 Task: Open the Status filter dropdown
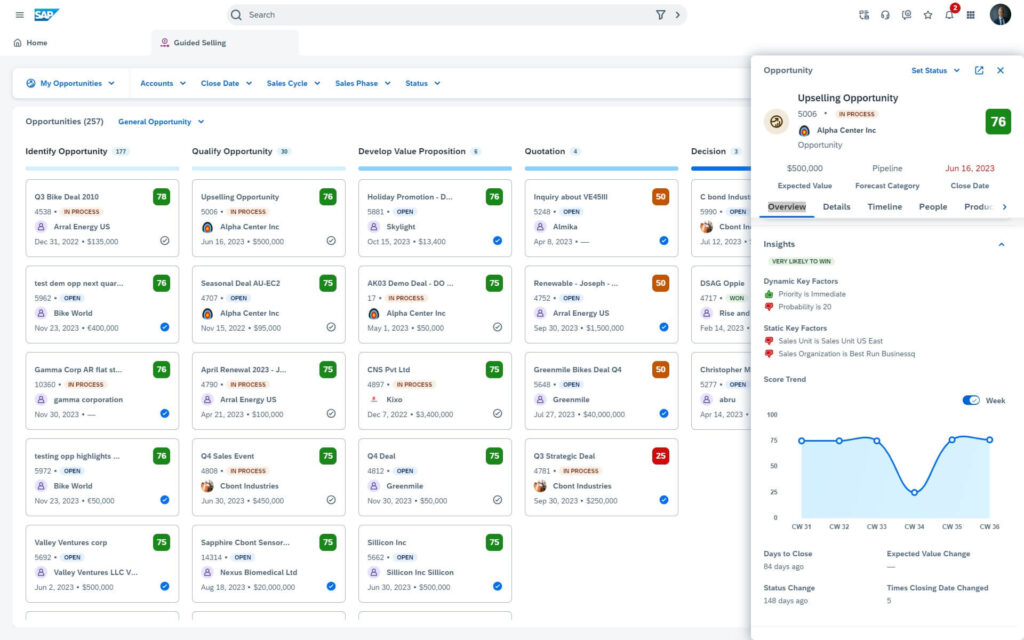coord(423,84)
